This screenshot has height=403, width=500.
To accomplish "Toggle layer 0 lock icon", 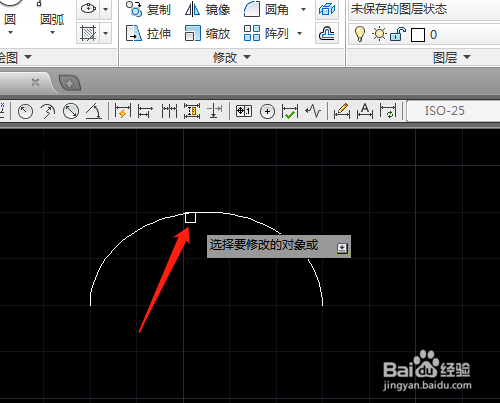I will click(398, 34).
